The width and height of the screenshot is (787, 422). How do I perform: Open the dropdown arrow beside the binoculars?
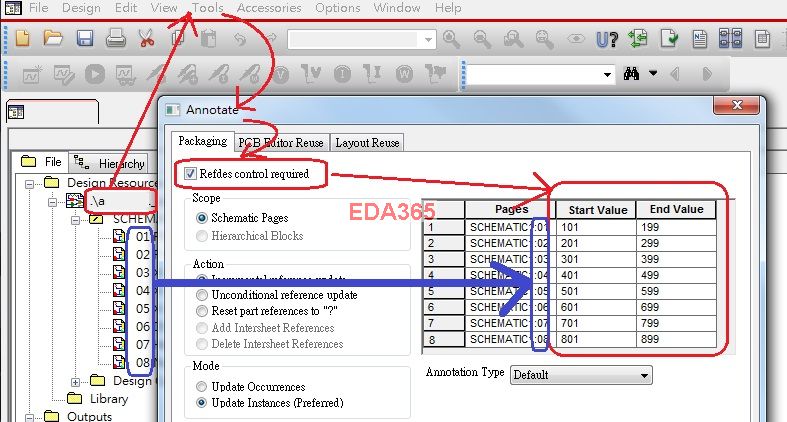tap(653, 73)
